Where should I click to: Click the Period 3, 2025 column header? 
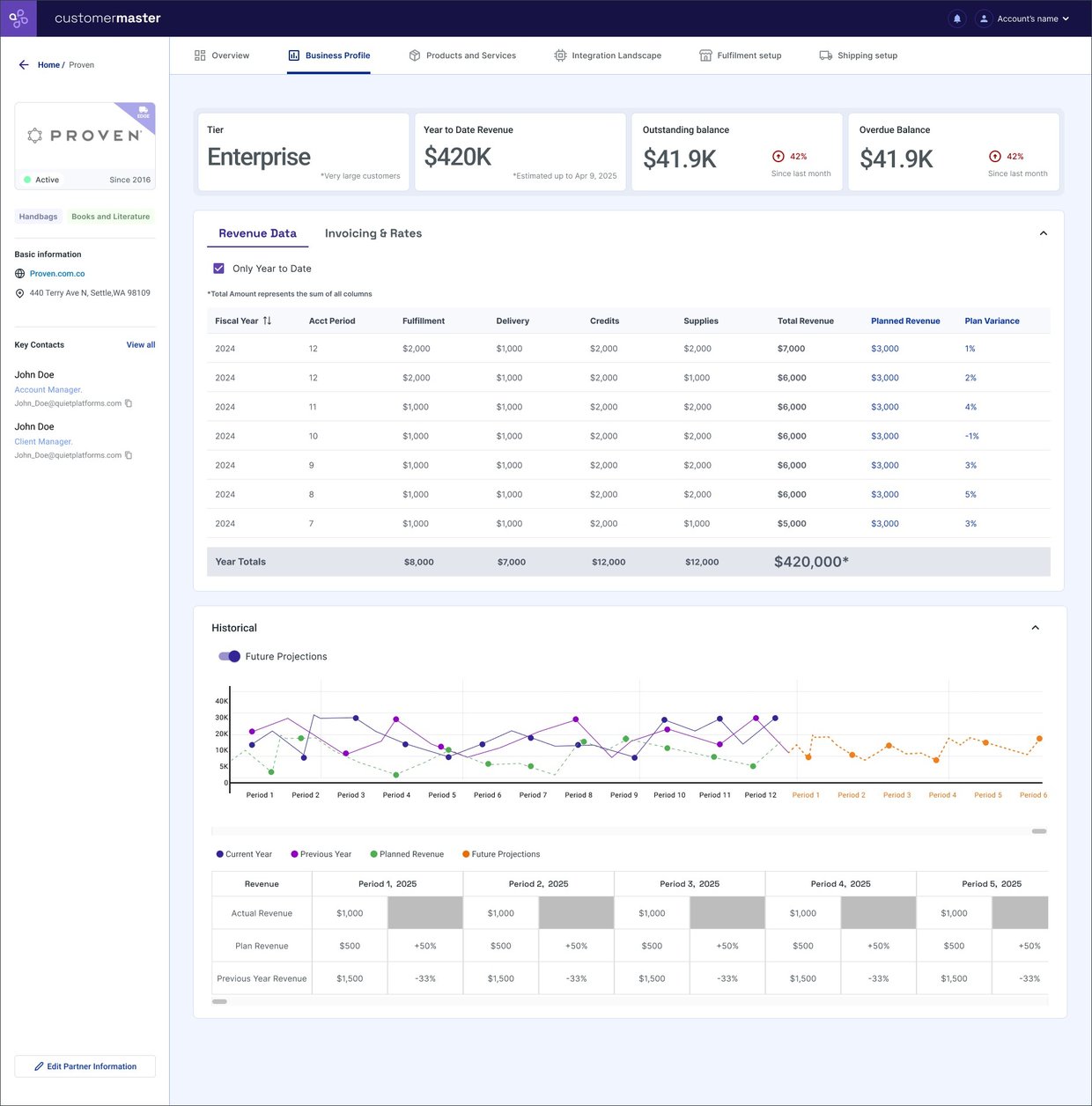coord(690,884)
